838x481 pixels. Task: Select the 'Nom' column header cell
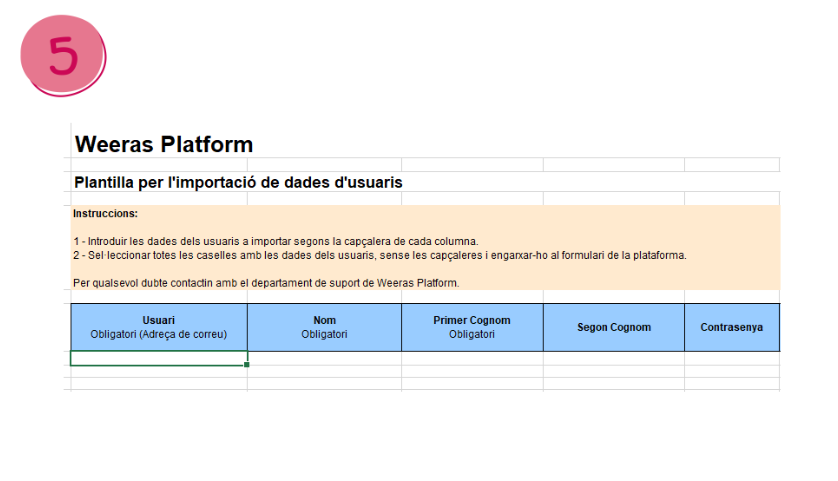324,327
